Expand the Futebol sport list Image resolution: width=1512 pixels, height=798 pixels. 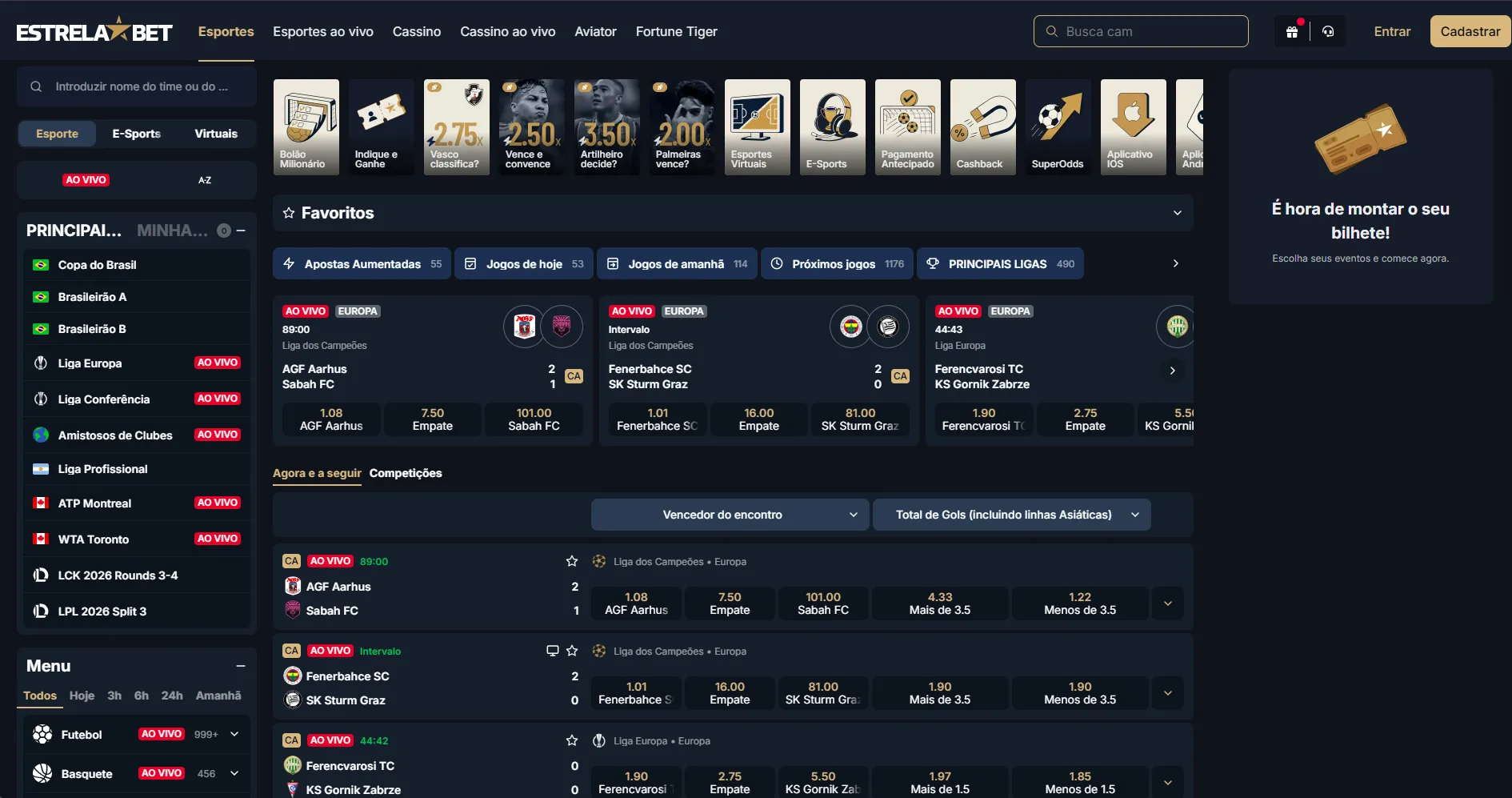234,734
